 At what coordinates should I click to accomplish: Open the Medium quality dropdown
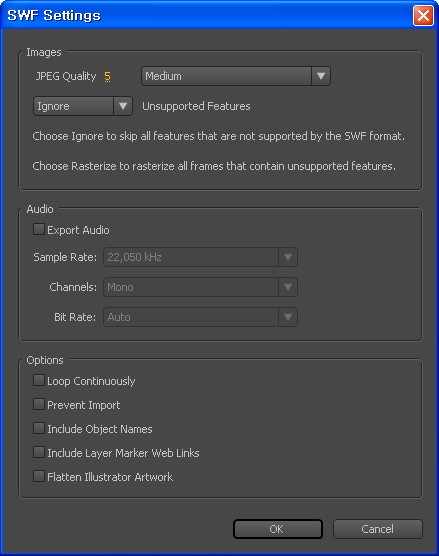point(236,76)
